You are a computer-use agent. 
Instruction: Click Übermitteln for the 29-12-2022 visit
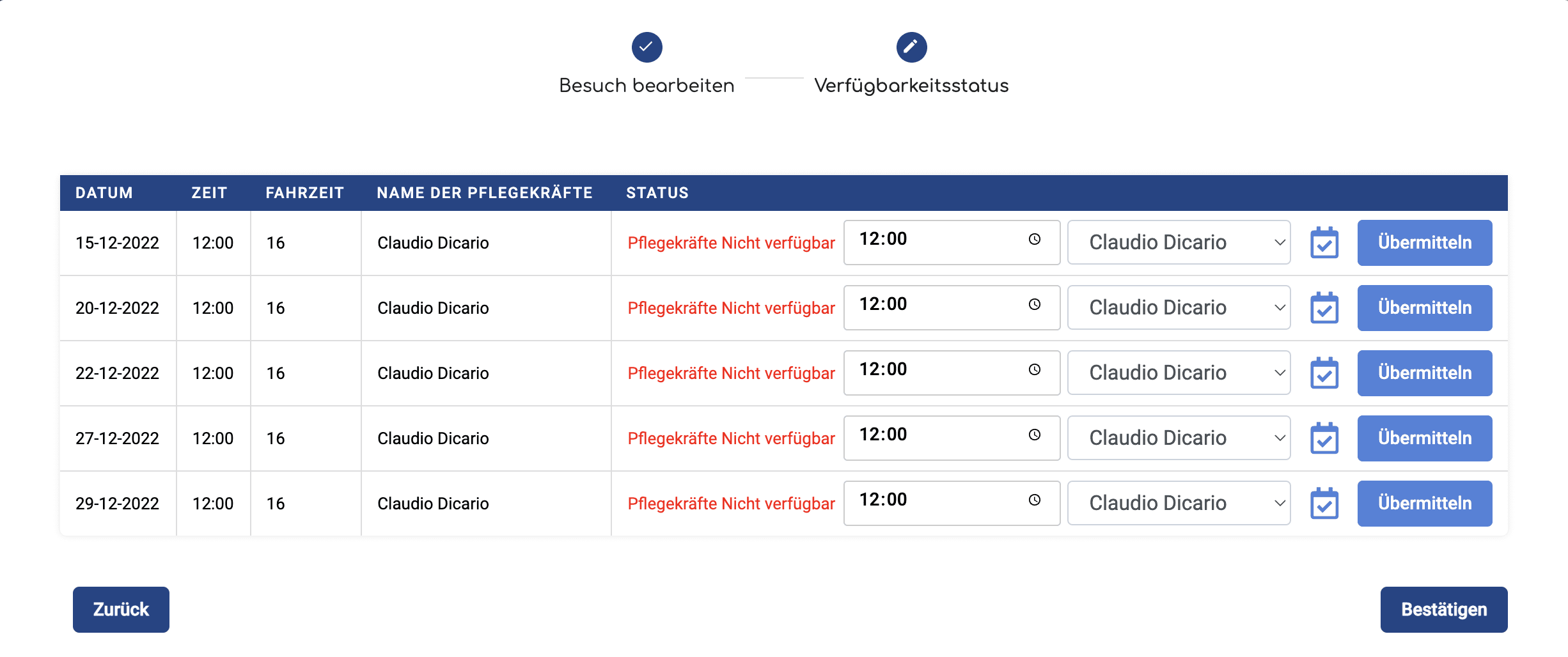pyautogui.click(x=1425, y=504)
